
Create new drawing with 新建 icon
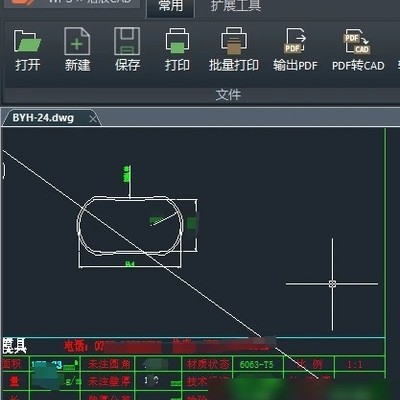point(77,50)
